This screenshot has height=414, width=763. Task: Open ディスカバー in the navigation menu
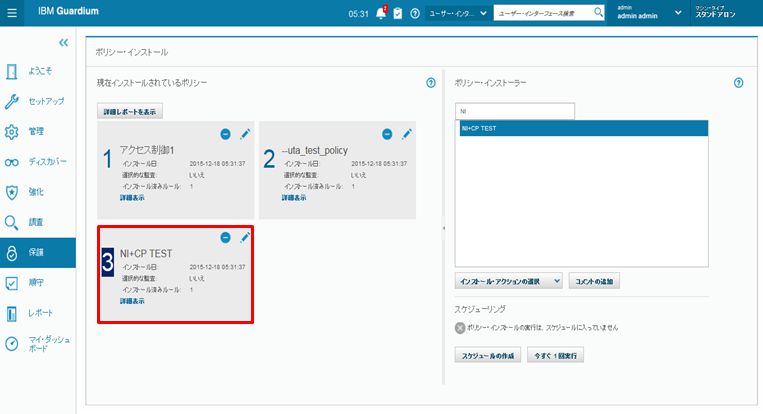pos(38,161)
